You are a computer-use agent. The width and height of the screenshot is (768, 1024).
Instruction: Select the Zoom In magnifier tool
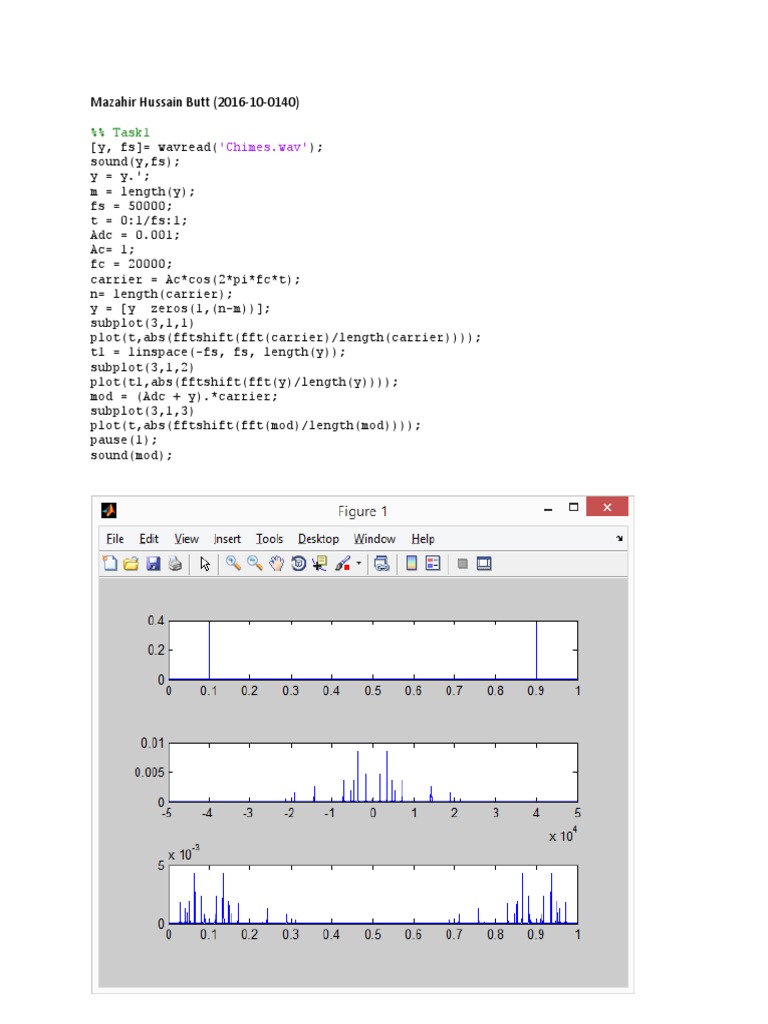click(x=233, y=564)
